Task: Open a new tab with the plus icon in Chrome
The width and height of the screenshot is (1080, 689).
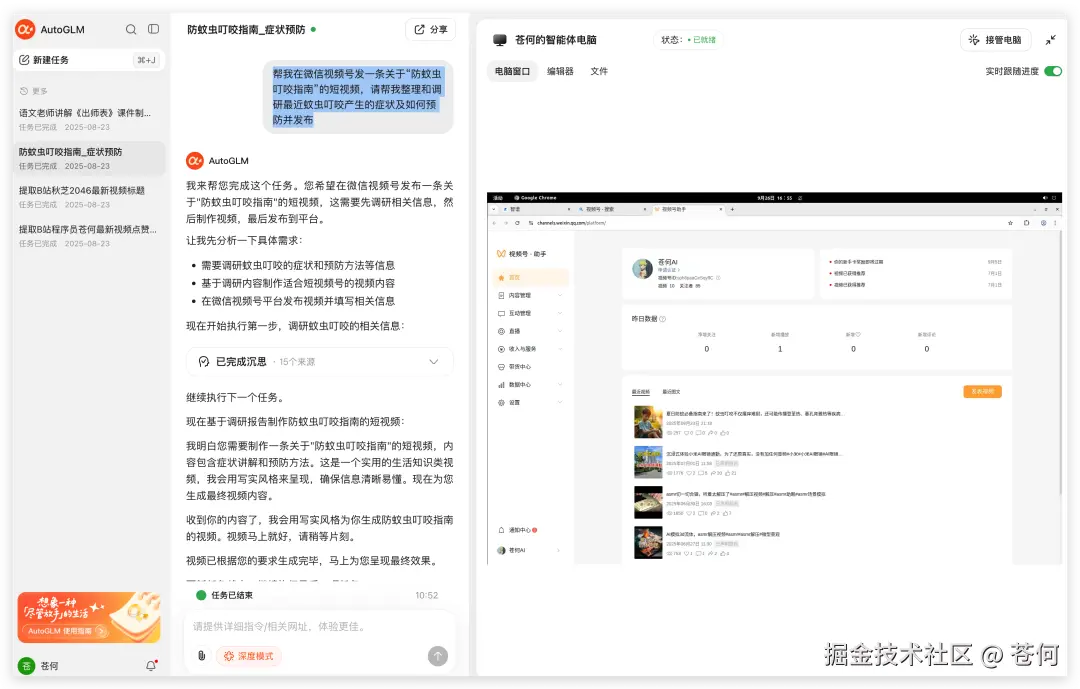Action: 732,209
